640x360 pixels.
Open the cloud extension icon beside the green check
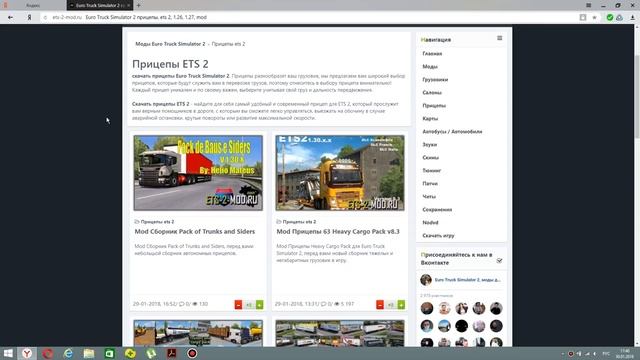click(x=619, y=18)
